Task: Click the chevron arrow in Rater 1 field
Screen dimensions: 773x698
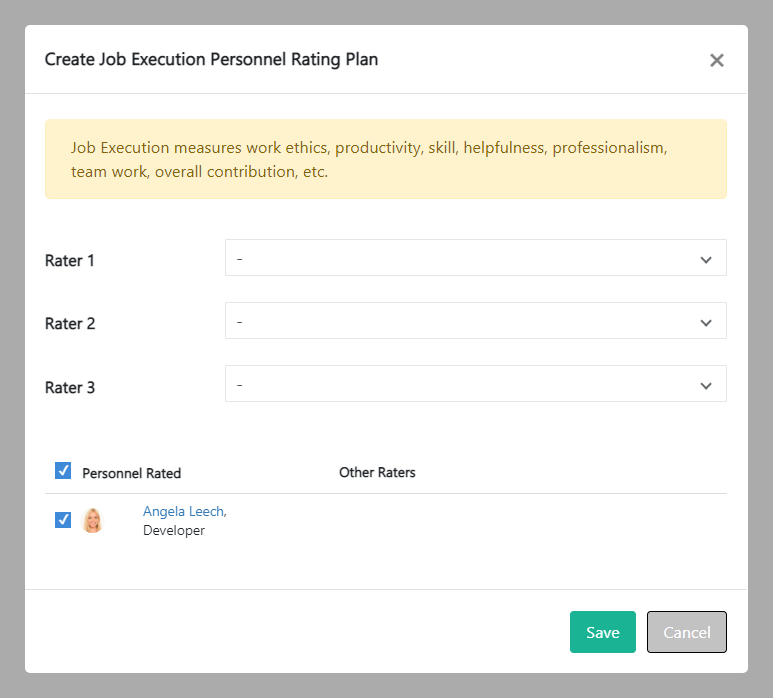Action: 706,260
